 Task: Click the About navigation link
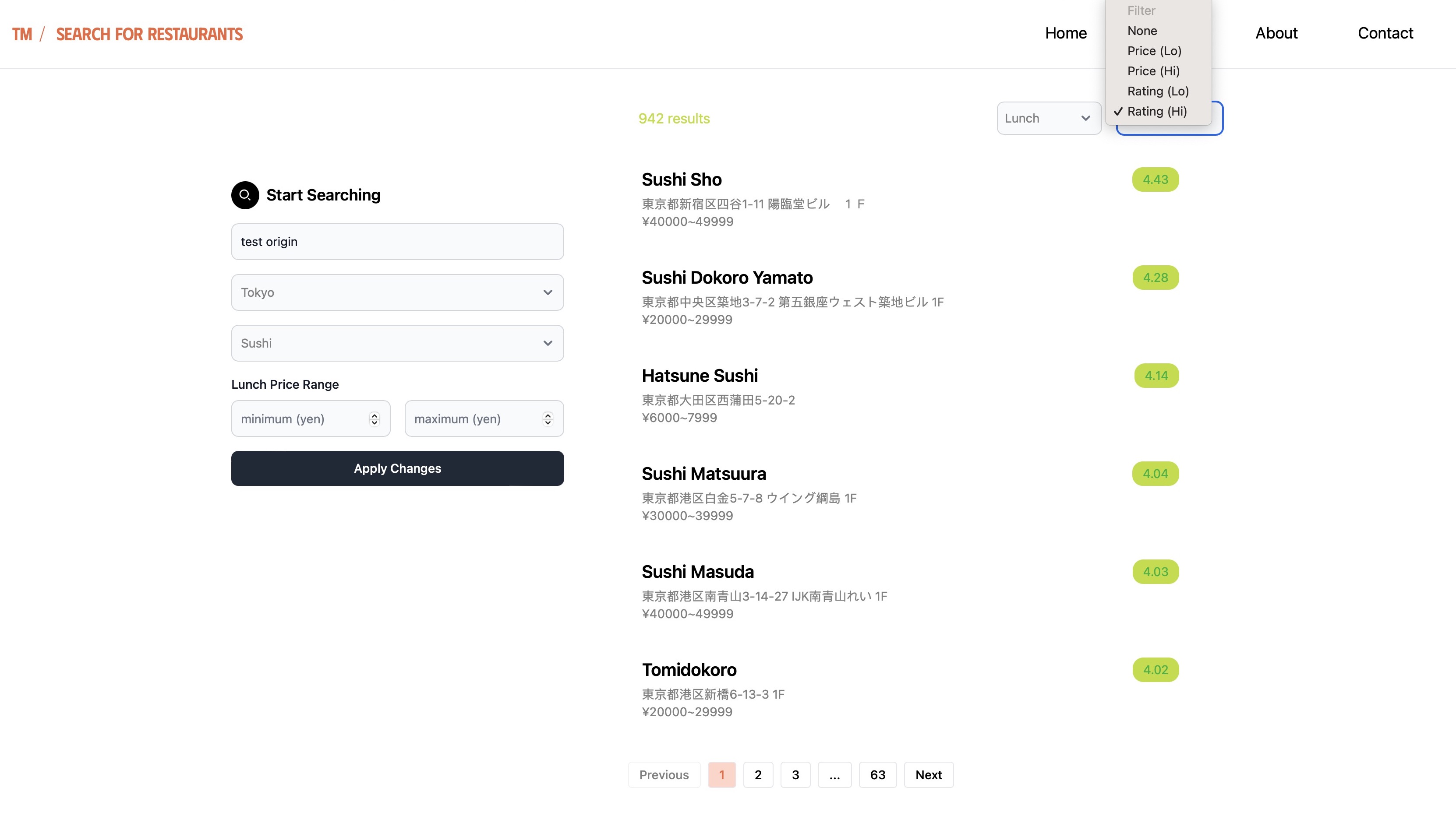(1276, 33)
